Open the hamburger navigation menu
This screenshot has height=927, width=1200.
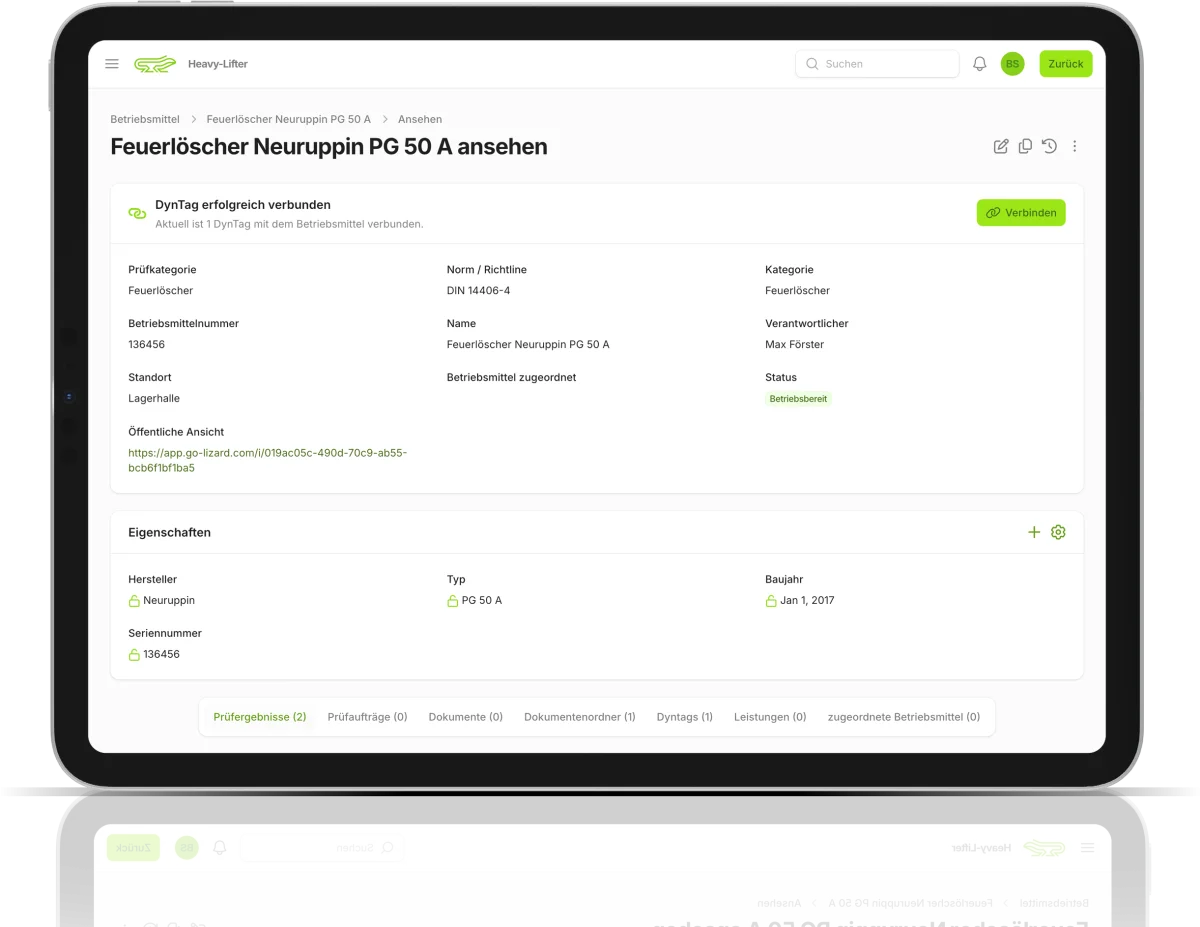click(x=112, y=64)
